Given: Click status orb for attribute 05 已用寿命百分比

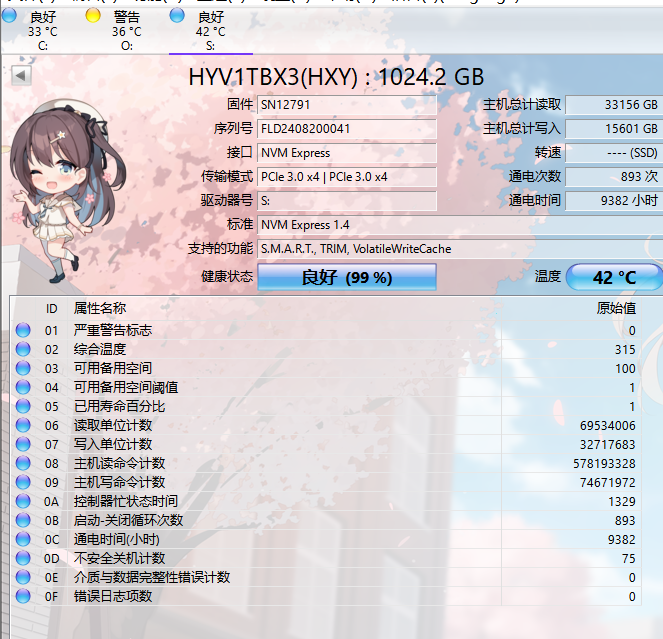Looking at the screenshot, I should click(23, 406).
